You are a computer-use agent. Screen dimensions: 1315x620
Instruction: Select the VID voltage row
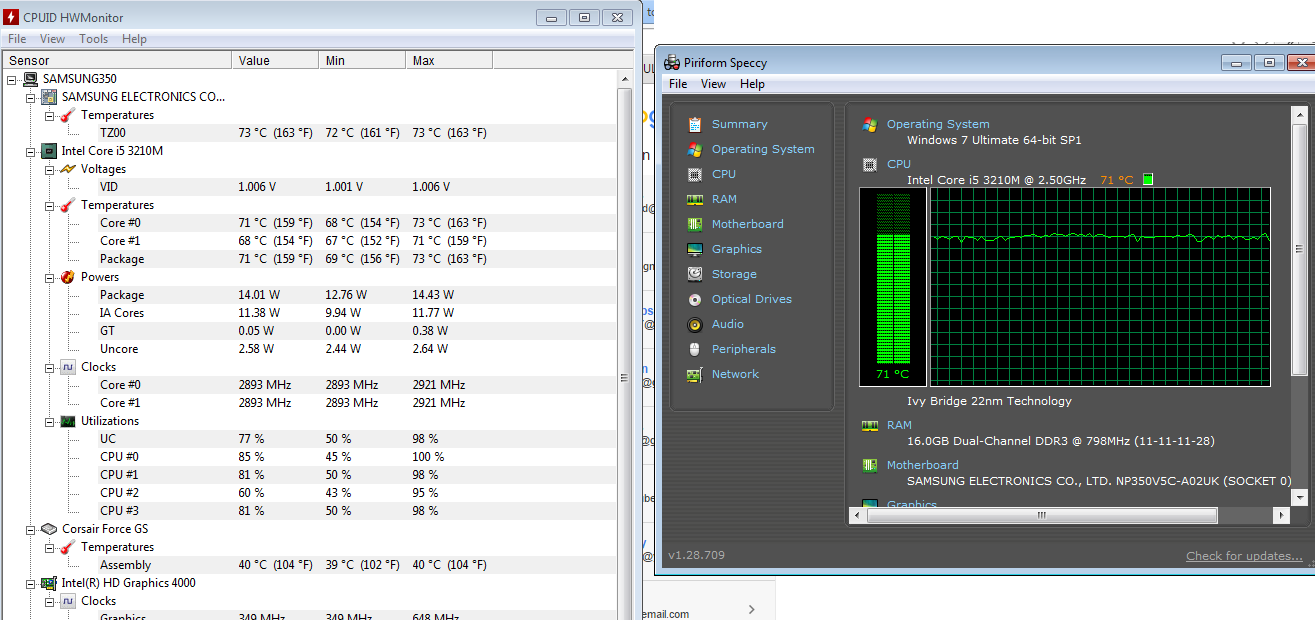[309, 187]
